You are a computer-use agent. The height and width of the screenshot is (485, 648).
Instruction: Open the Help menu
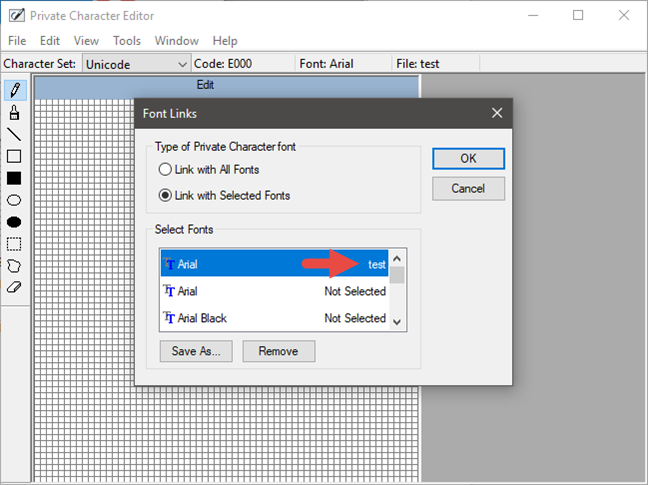[x=225, y=40]
